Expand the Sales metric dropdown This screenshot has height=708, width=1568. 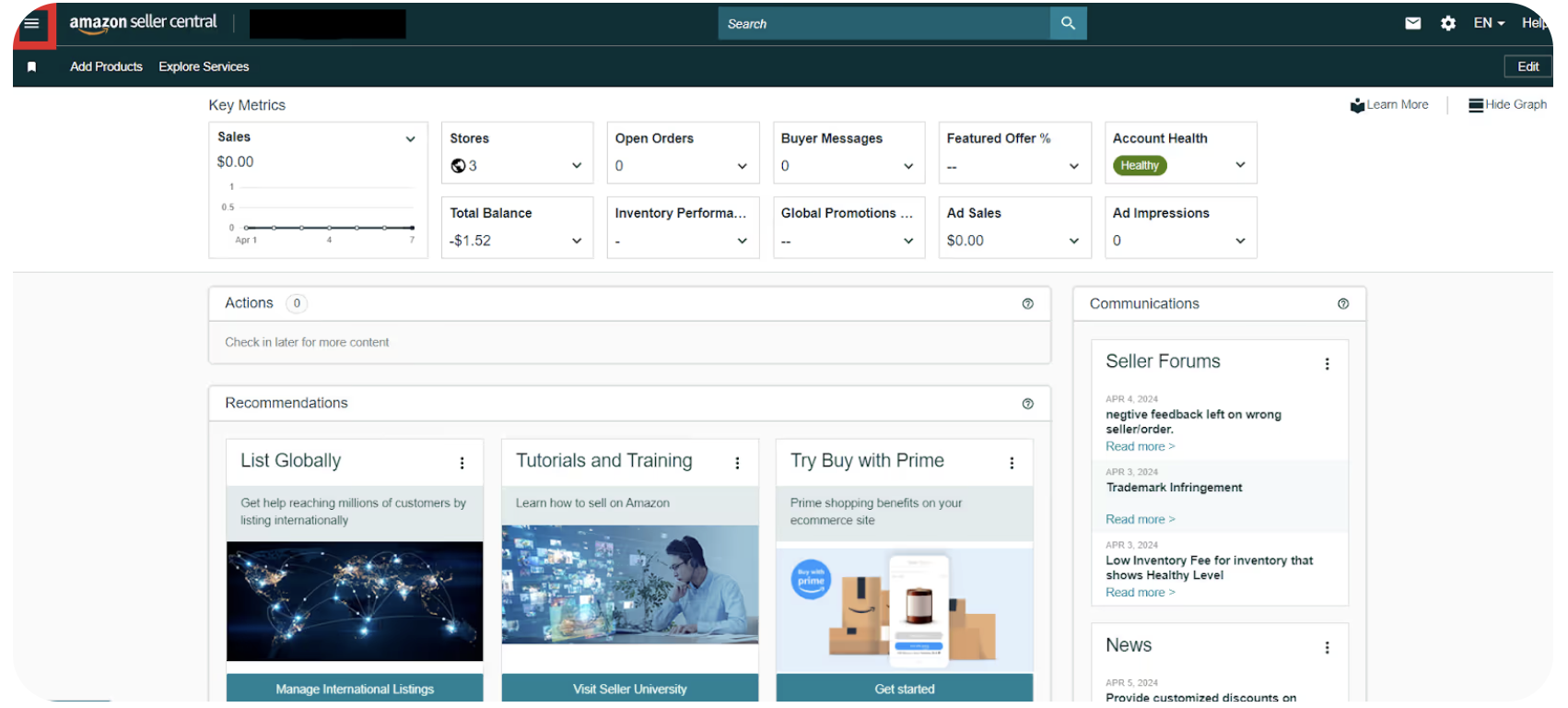point(410,139)
